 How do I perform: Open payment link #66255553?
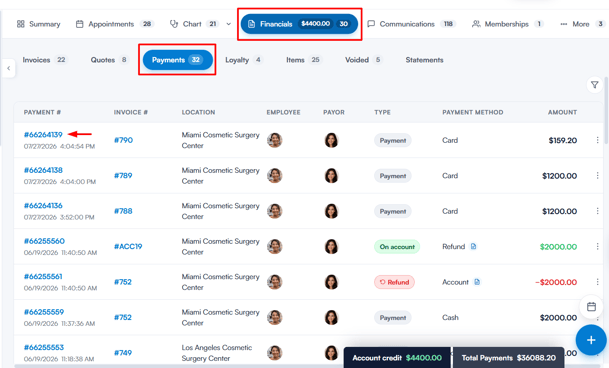click(44, 347)
